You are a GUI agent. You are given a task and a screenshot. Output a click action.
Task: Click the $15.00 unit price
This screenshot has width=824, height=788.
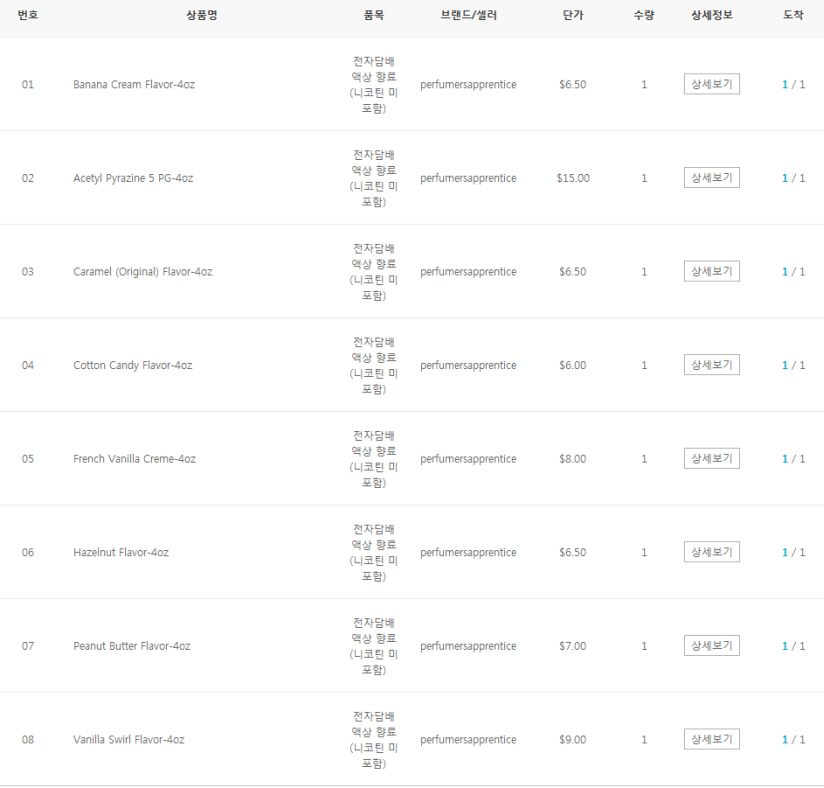[x=573, y=179]
